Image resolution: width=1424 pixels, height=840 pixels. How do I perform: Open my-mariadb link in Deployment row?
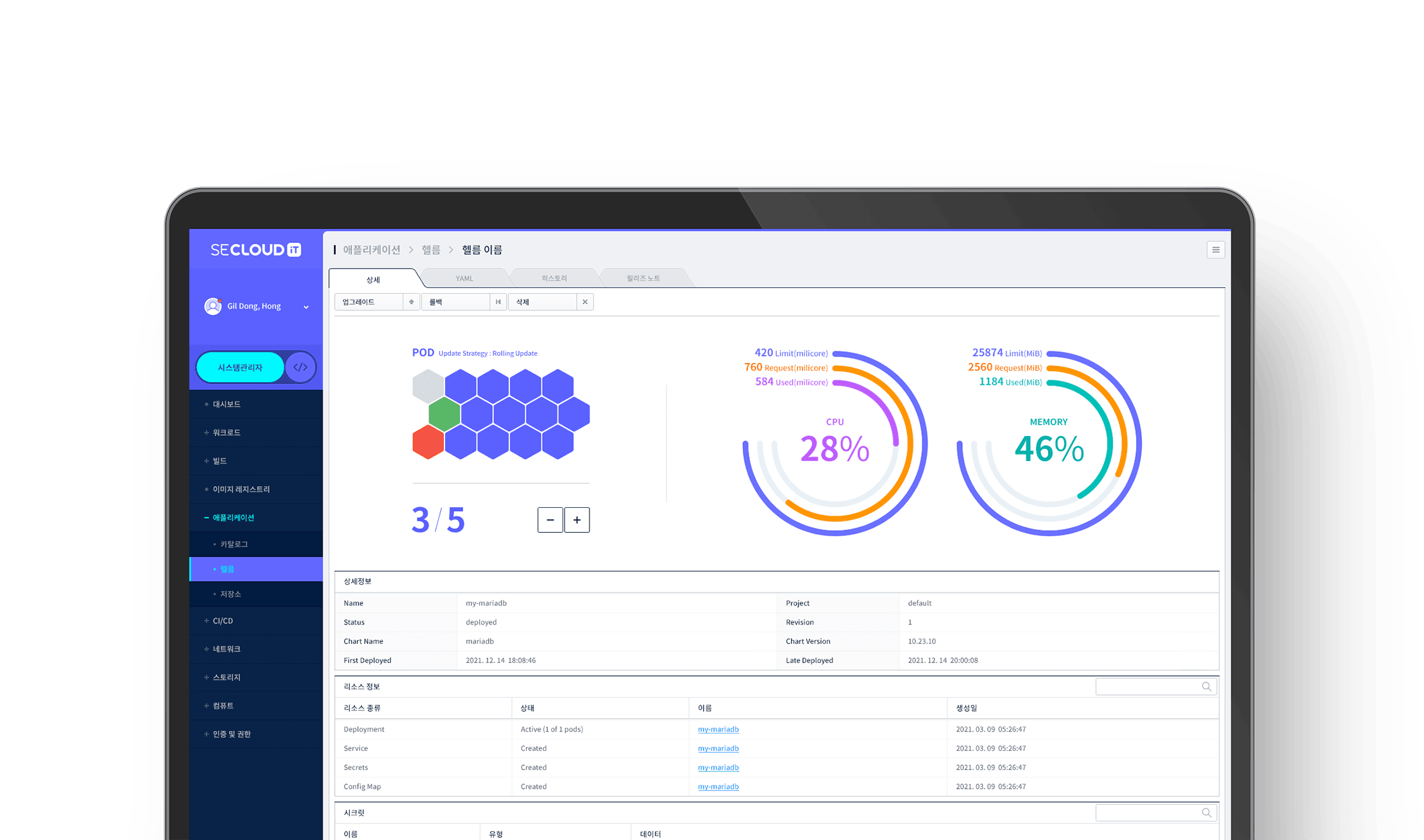coord(718,729)
